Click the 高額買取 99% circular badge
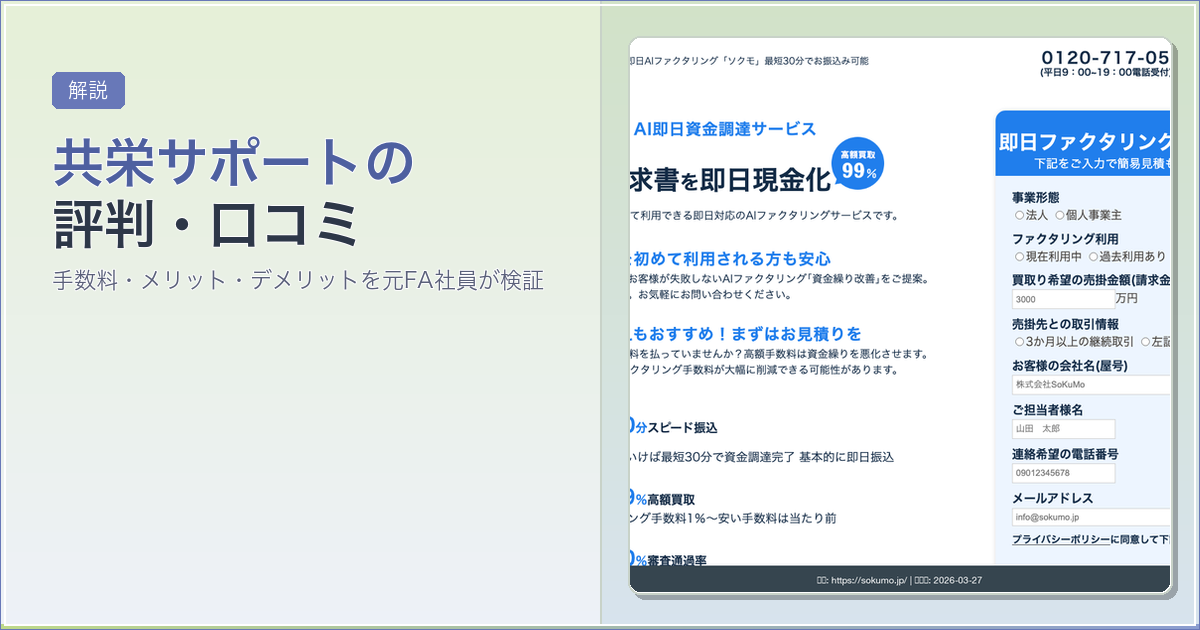The height and width of the screenshot is (630, 1200). tap(858, 163)
